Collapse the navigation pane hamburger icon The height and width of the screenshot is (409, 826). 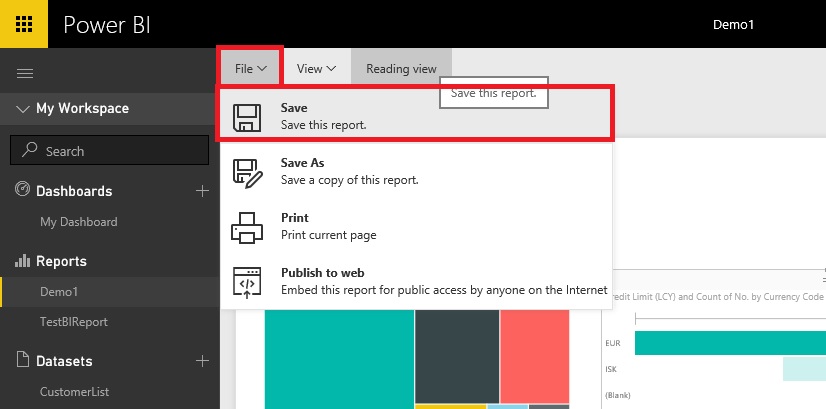pyautogui.click(x=25, y=73)
